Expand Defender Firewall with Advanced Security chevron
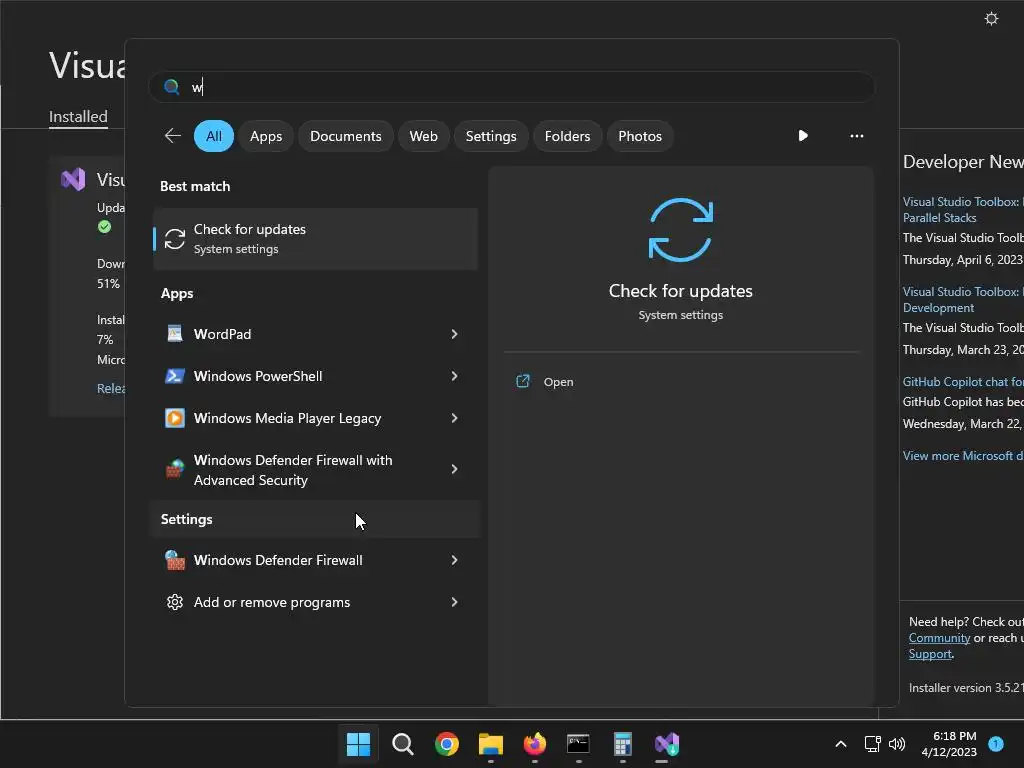The height and width of the screenshot is (768, 1024). click(x=455, y=469)
